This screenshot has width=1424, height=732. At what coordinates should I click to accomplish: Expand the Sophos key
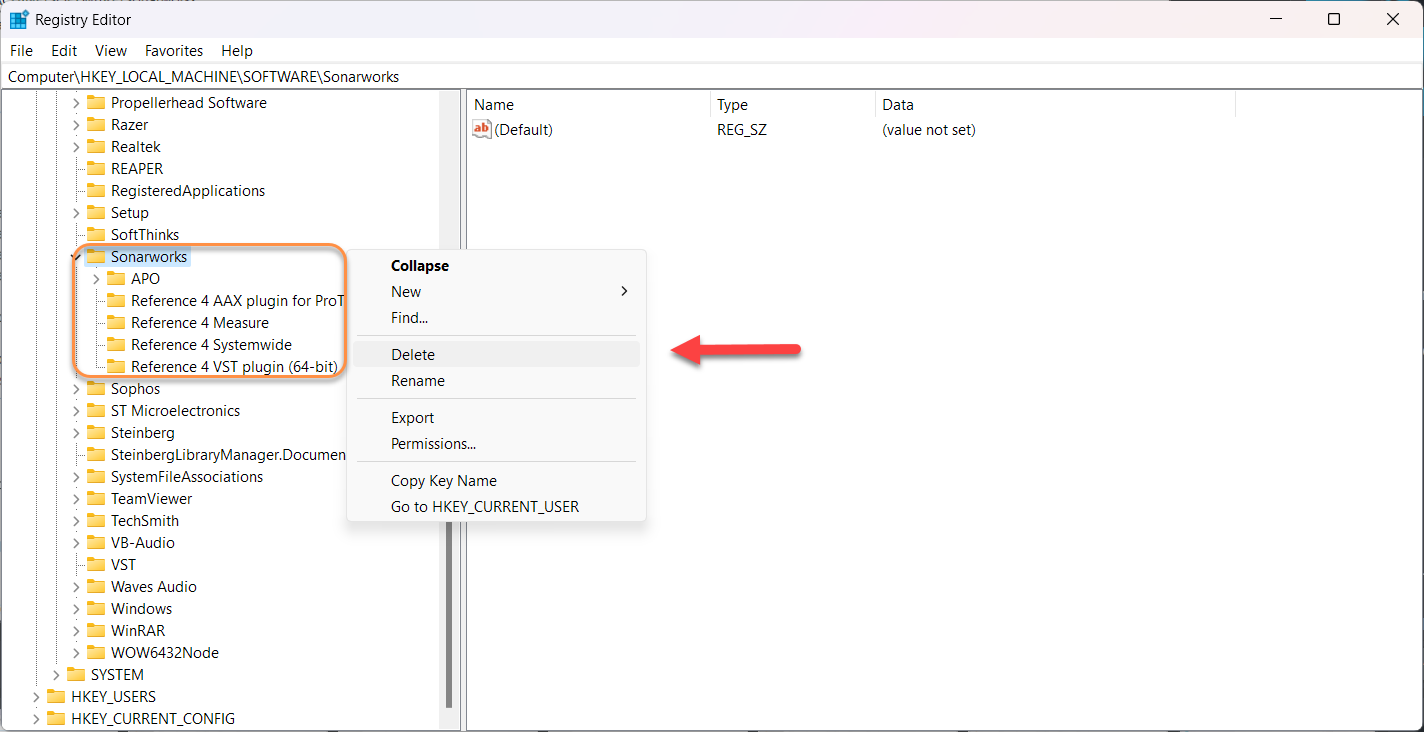(76, 388)
